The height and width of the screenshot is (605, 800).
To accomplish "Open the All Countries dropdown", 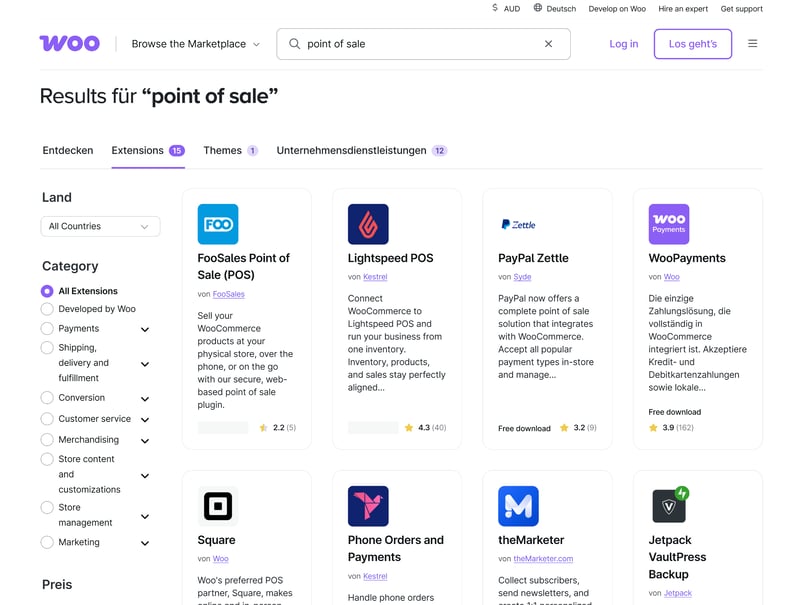I will (x=100, y=227).
